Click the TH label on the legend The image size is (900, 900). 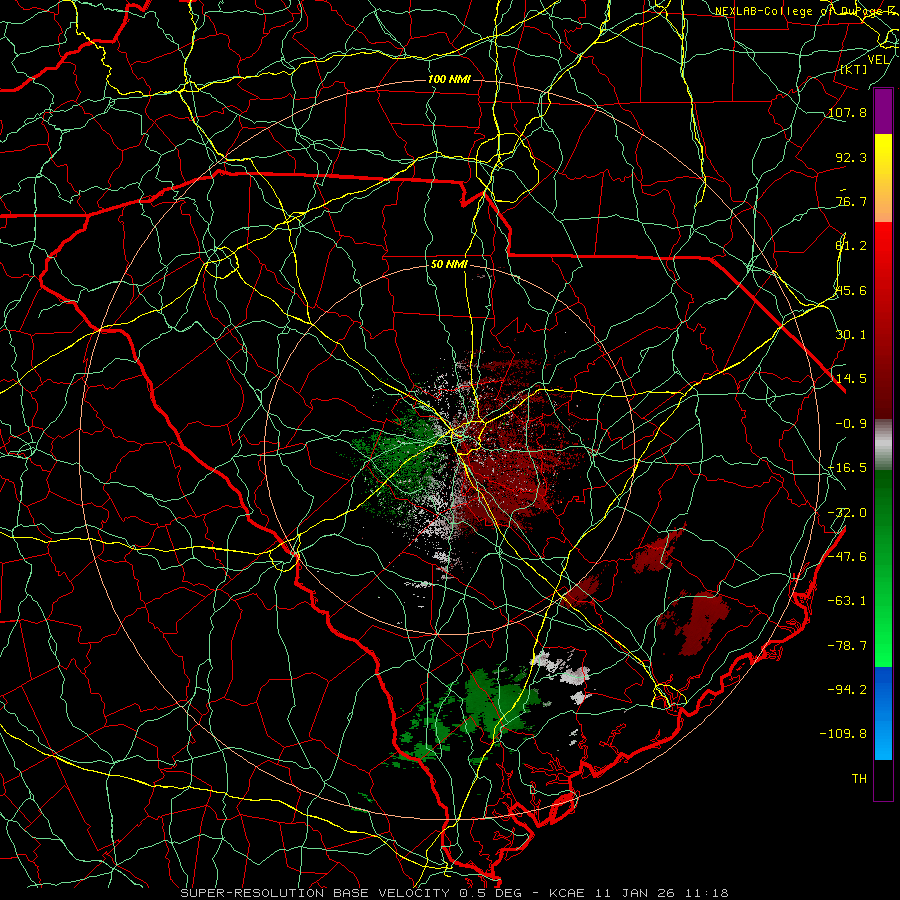pyautogui.click(x=859, y=779)
